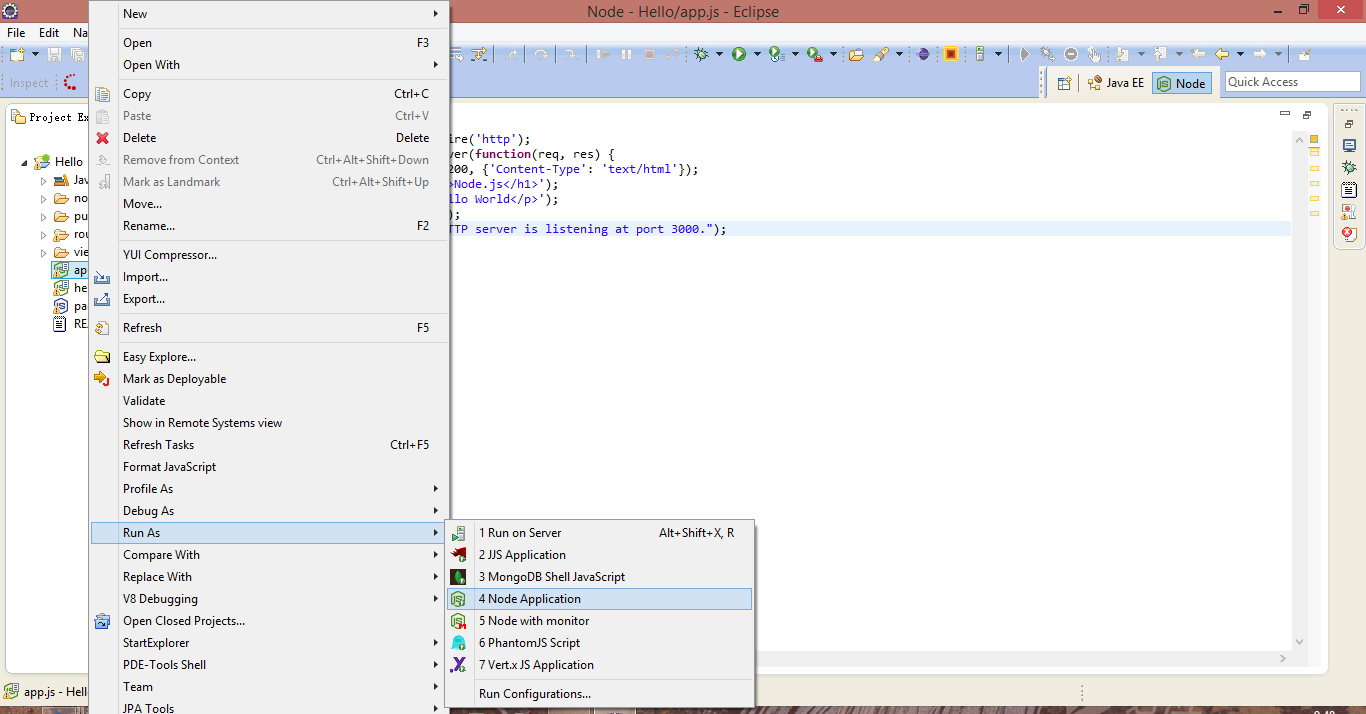Switch to the Node perspective
Image resolution: width=1366 pixels, height=714 pixels.
point(1181,83)
